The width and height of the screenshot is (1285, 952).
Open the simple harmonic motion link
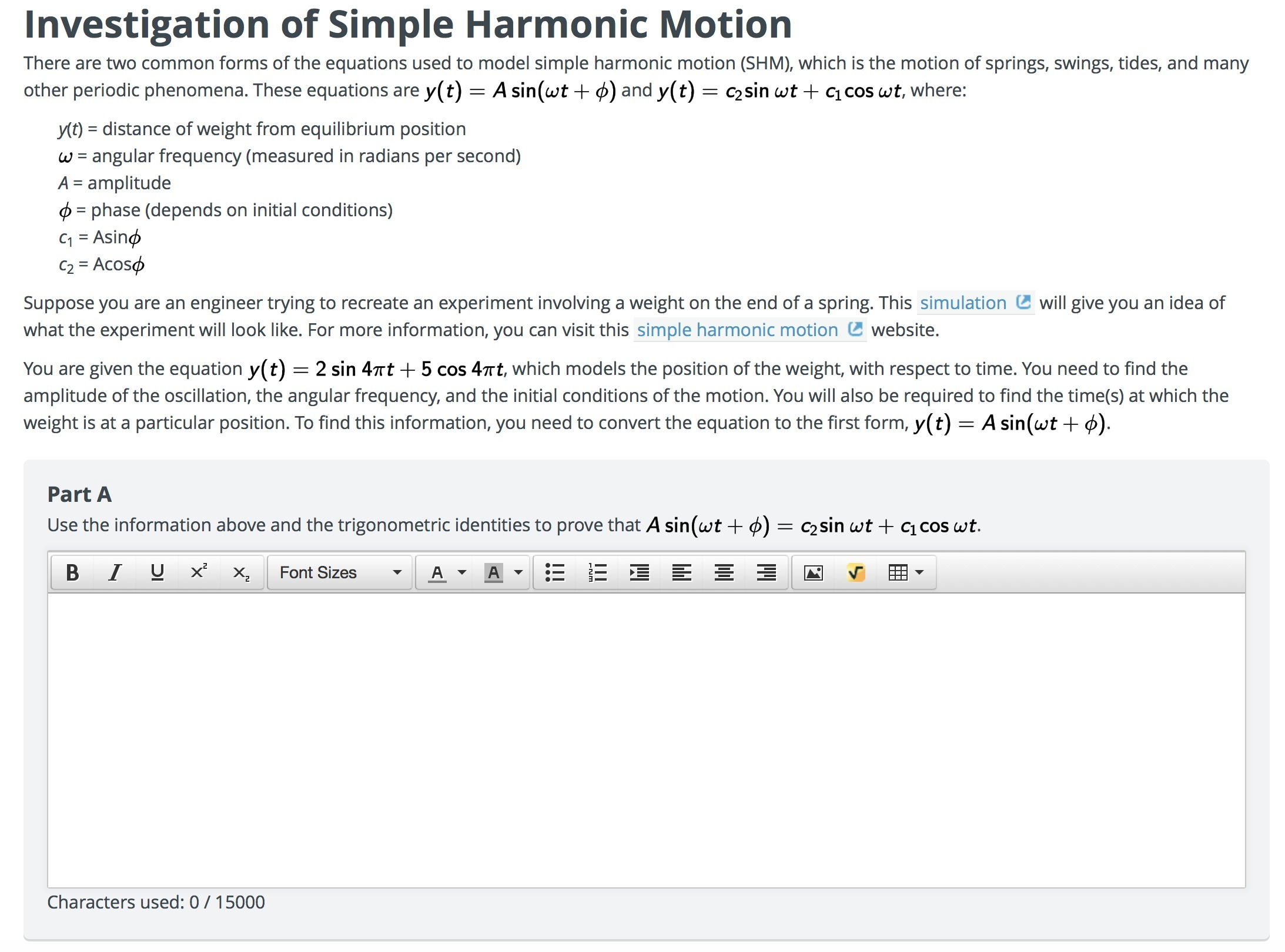tap(737, 330)
